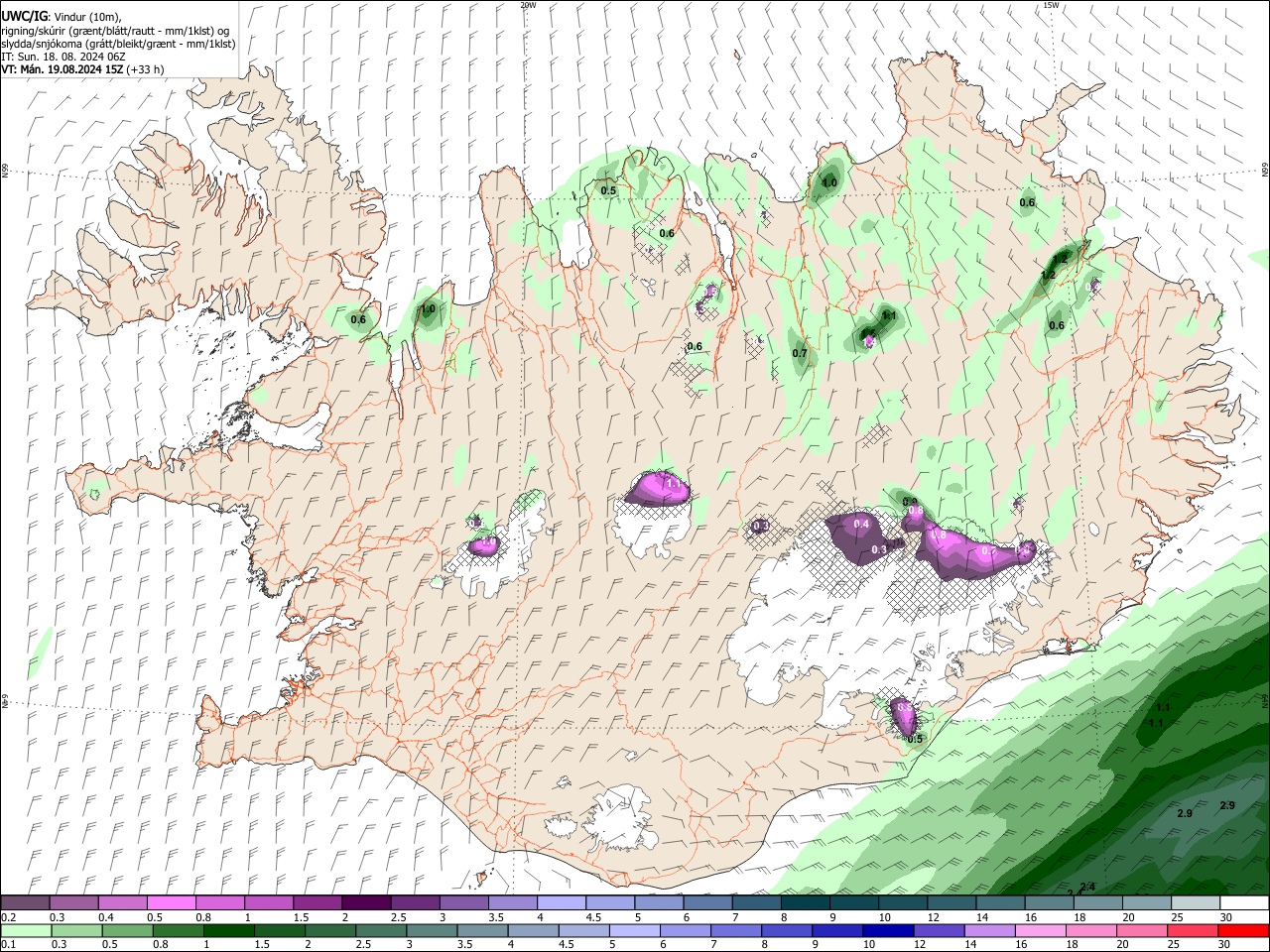
Task: Select the navy blue swatch at 10 in lower legend
Action: pos(888,931)
